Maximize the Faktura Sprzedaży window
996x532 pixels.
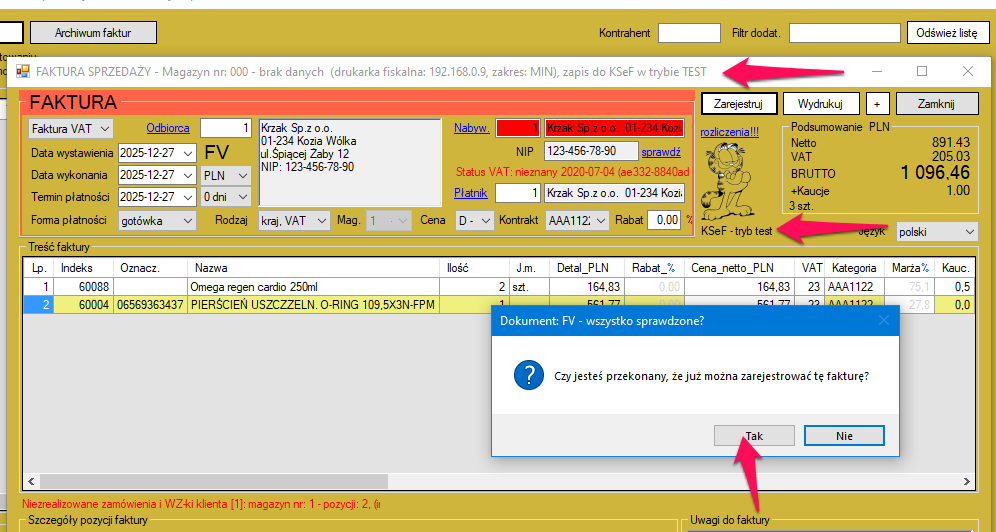tap(922, 71)
